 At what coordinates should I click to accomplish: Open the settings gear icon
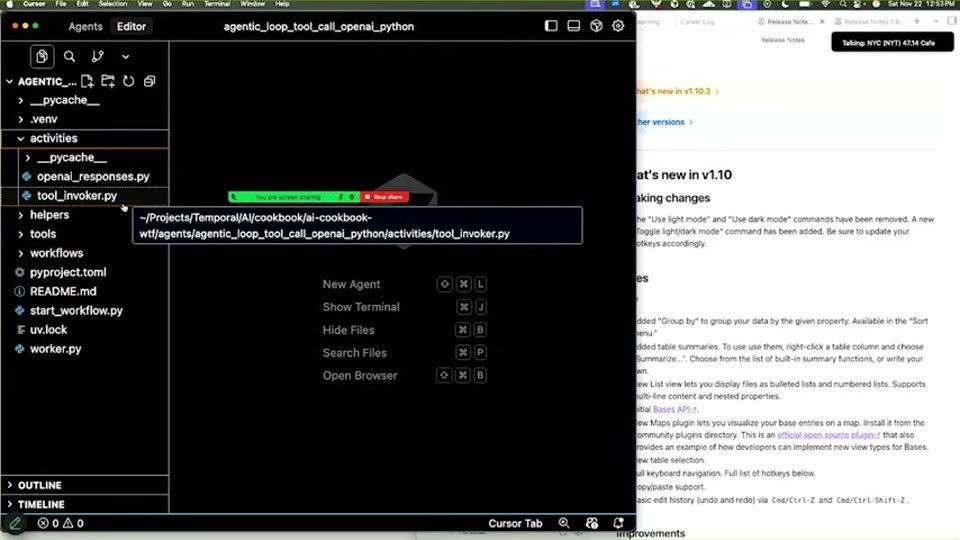coord(618,26)
